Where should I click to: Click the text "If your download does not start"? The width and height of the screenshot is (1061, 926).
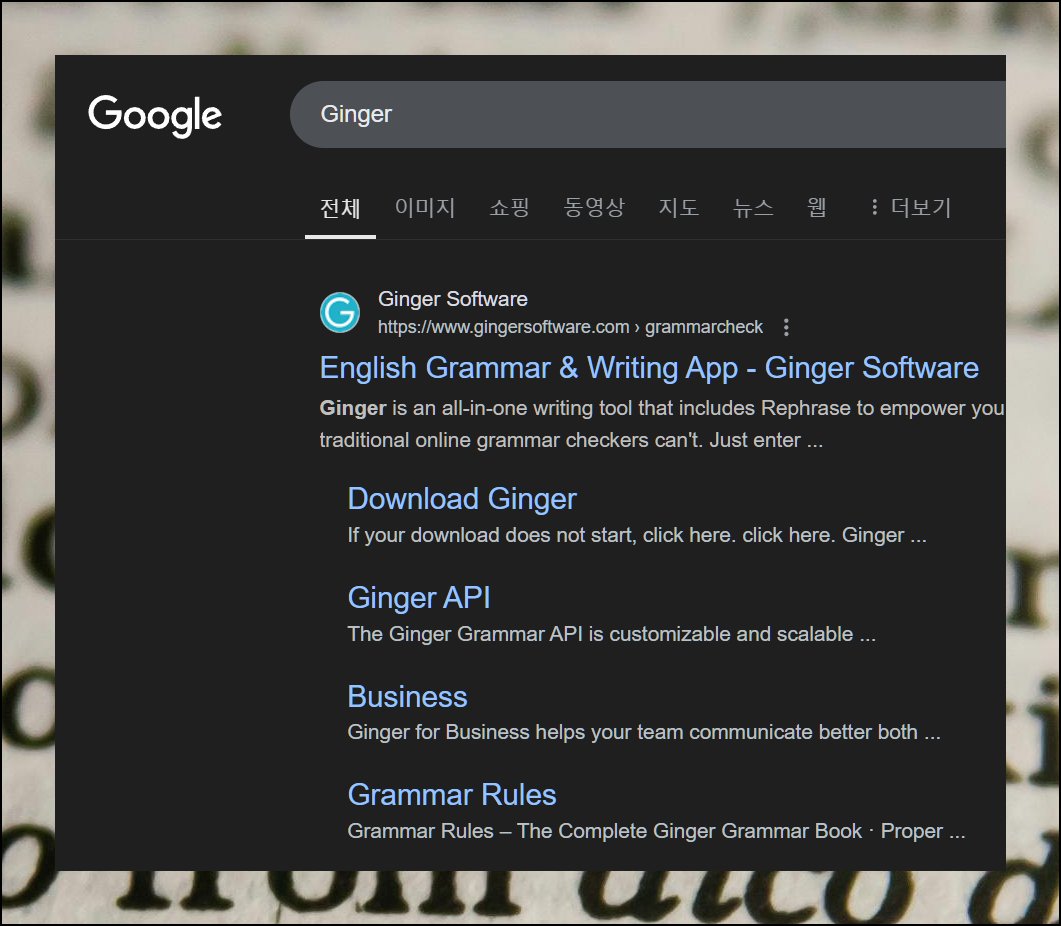click(x=491, y=535)
